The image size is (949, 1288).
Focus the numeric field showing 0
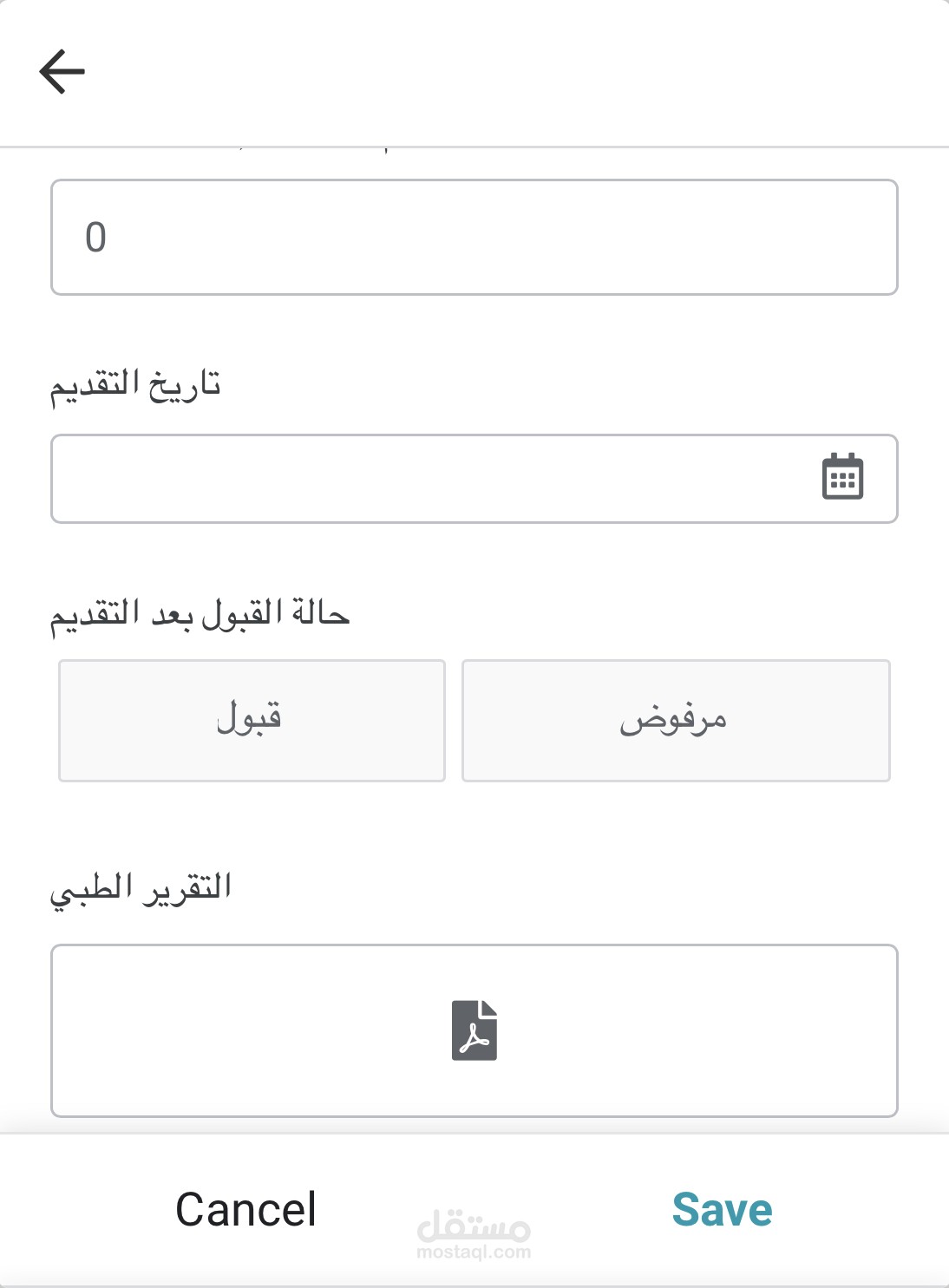[x=474, y=238]
